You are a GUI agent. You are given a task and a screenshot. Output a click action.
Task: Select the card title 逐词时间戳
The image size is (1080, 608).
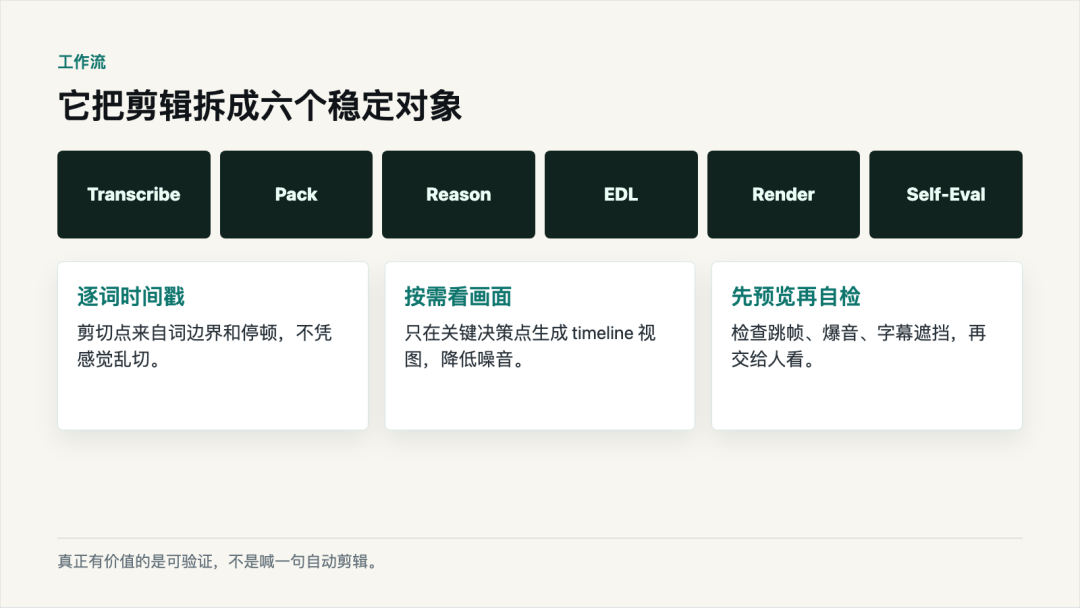131,297
